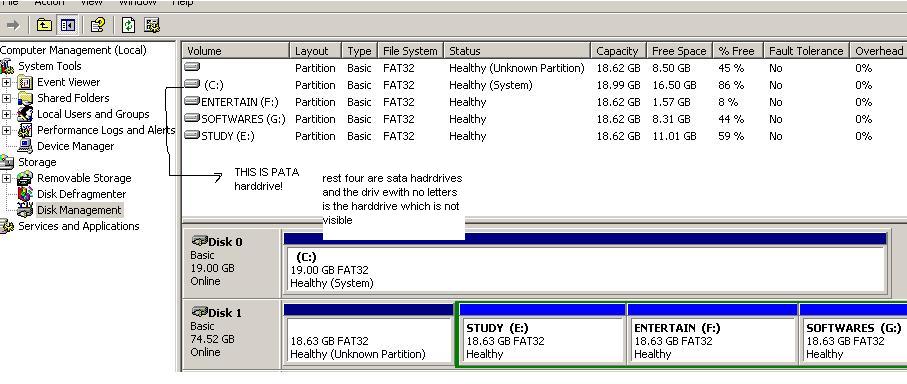Click the Device Manager icon
The height and width of the screenshot is (384, 907).
coord(25,146)
